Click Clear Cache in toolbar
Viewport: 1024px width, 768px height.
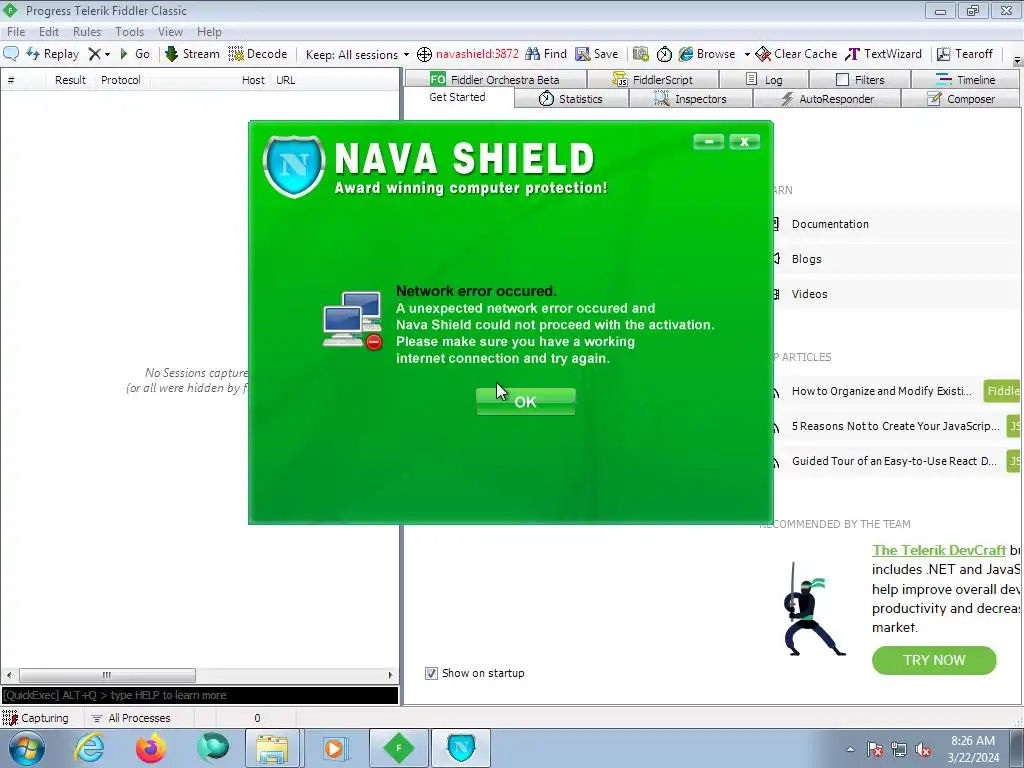click(x=796, y=54)
